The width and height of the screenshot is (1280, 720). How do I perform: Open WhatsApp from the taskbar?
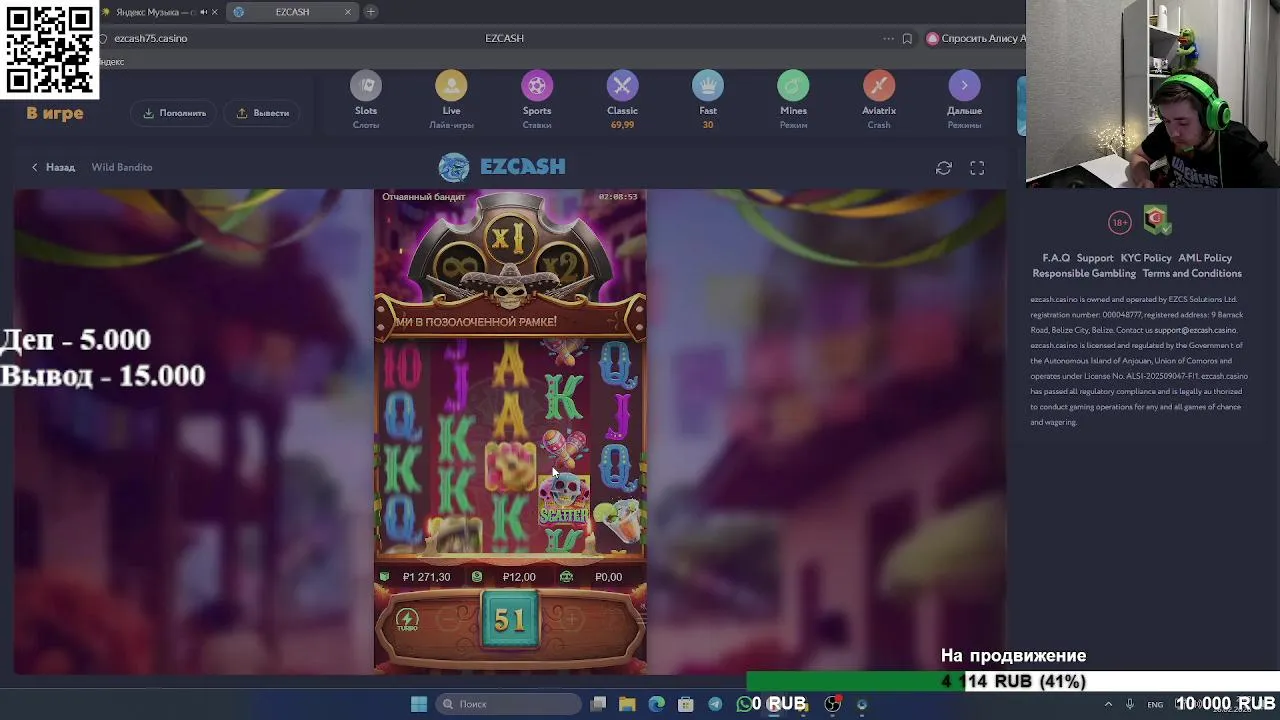tap(744, 704)
